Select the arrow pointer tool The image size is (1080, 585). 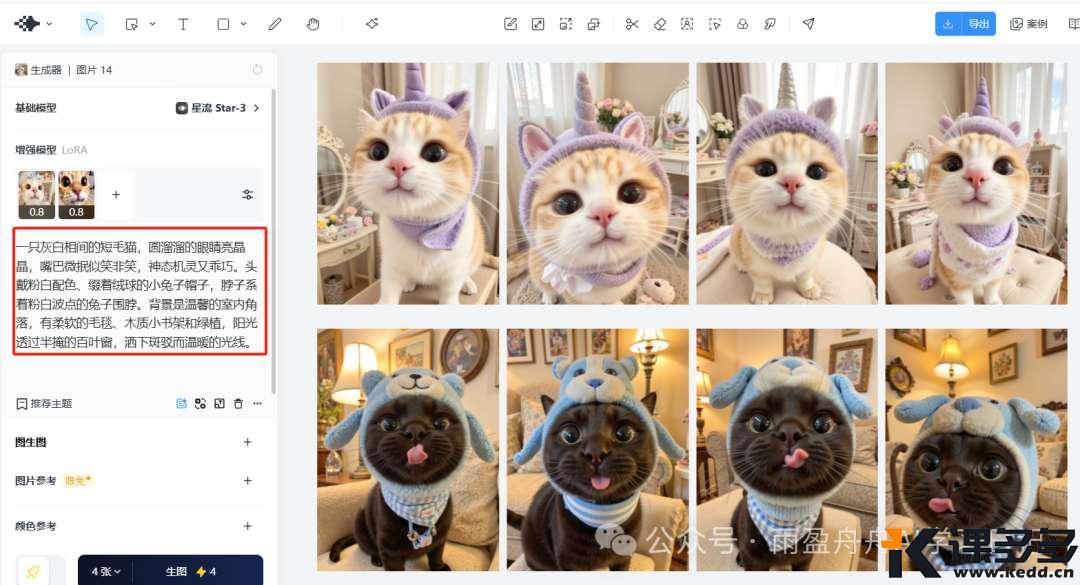pos(91,24)
